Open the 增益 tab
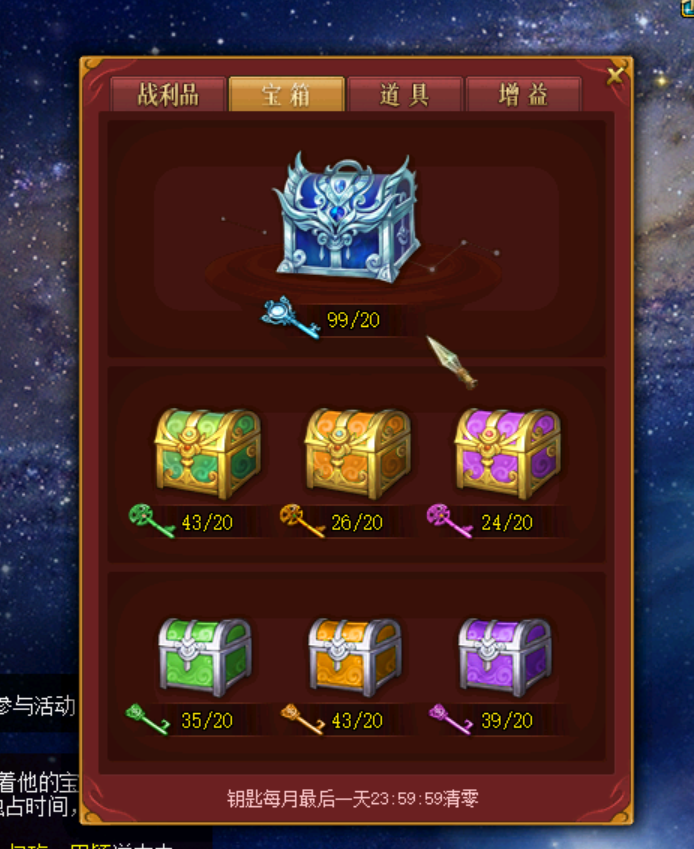Viewport: 694px width, 849px height. pyautogui.click(x=523, y=94)
